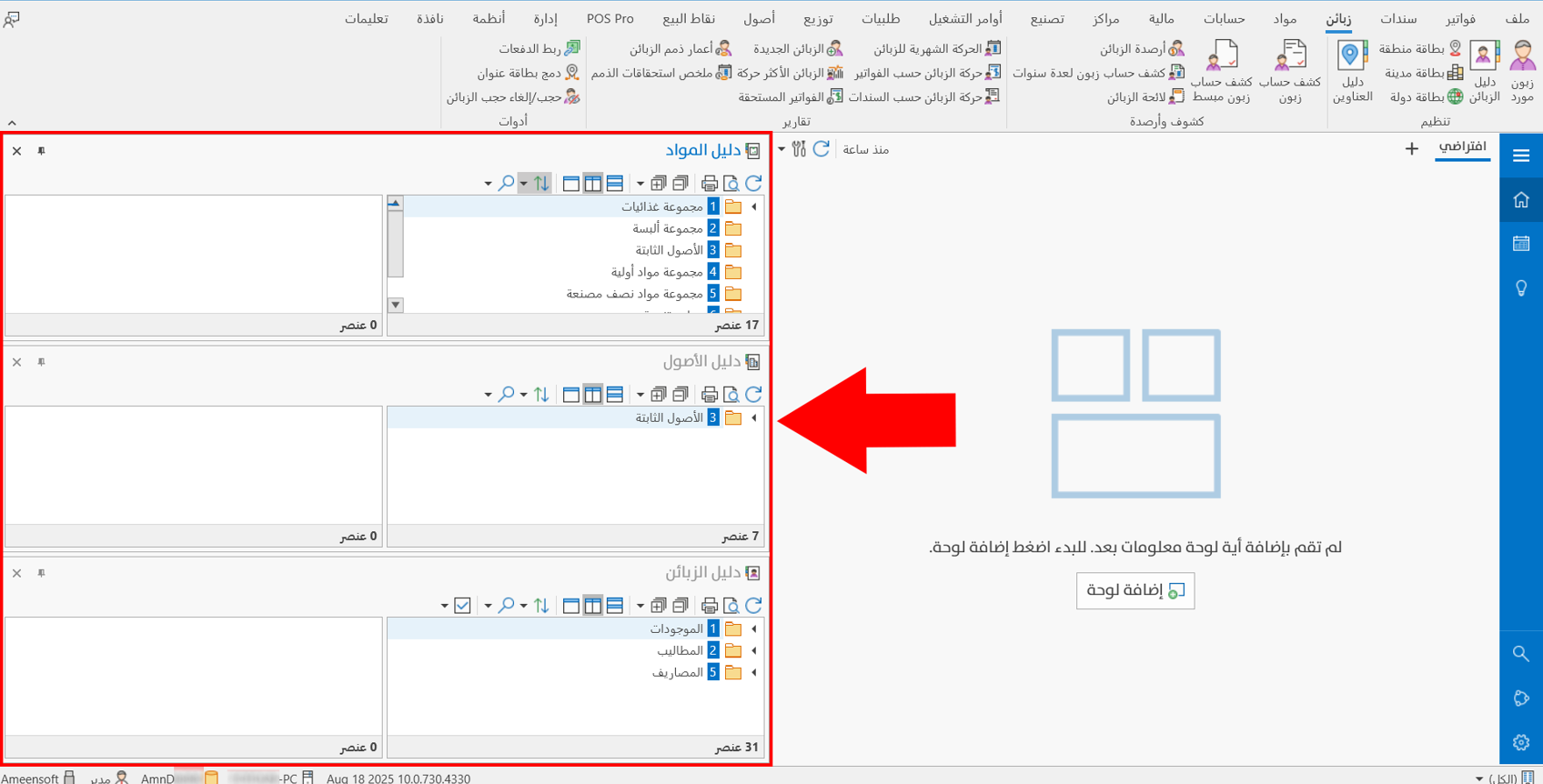This screenshot has height=784, width=1543.
Task: Open sort dropdown arrow in دليل المواد
Action: pyautogui.click(x=523, y=185)
